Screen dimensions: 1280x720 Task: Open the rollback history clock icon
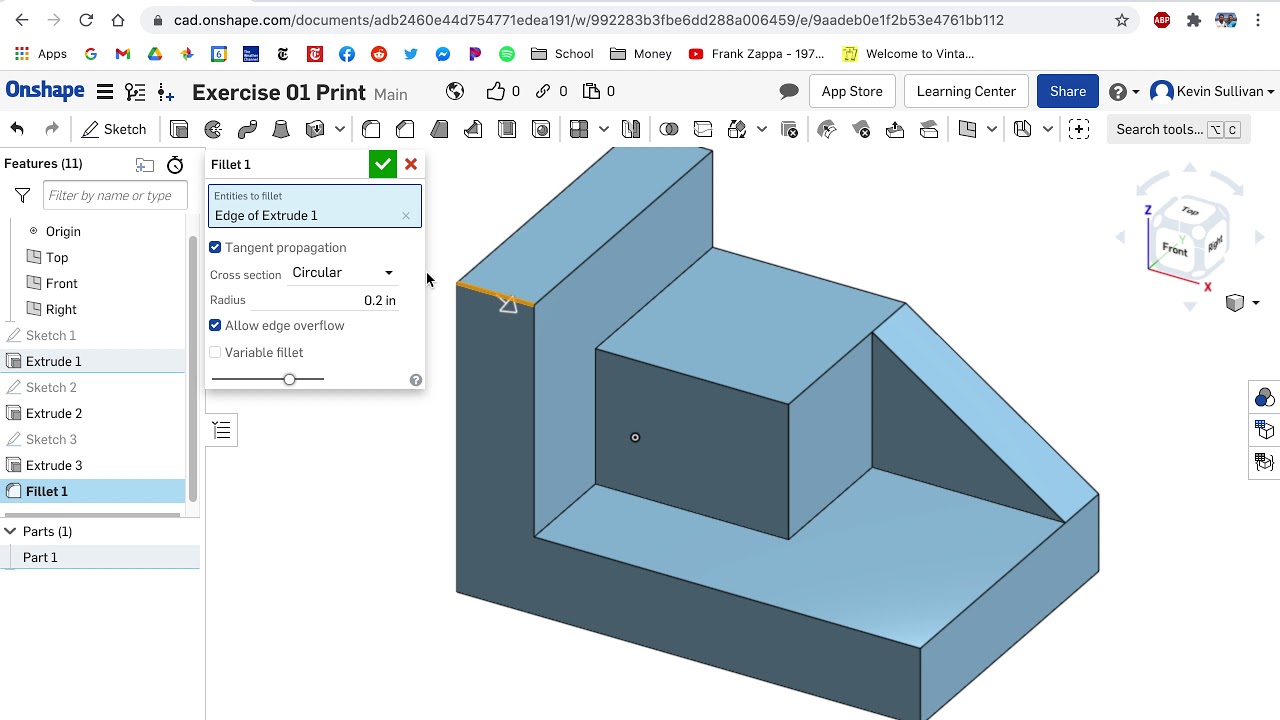[175, 165]
